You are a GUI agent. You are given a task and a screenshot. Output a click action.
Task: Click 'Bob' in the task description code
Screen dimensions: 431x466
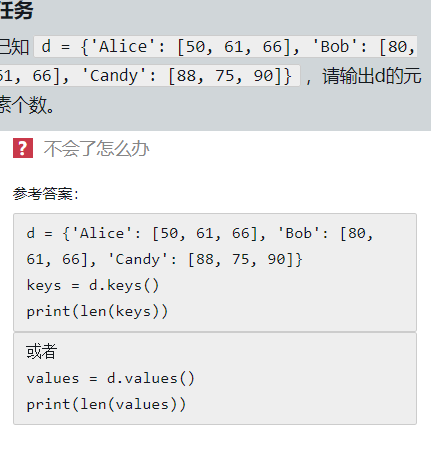(334, 46)
